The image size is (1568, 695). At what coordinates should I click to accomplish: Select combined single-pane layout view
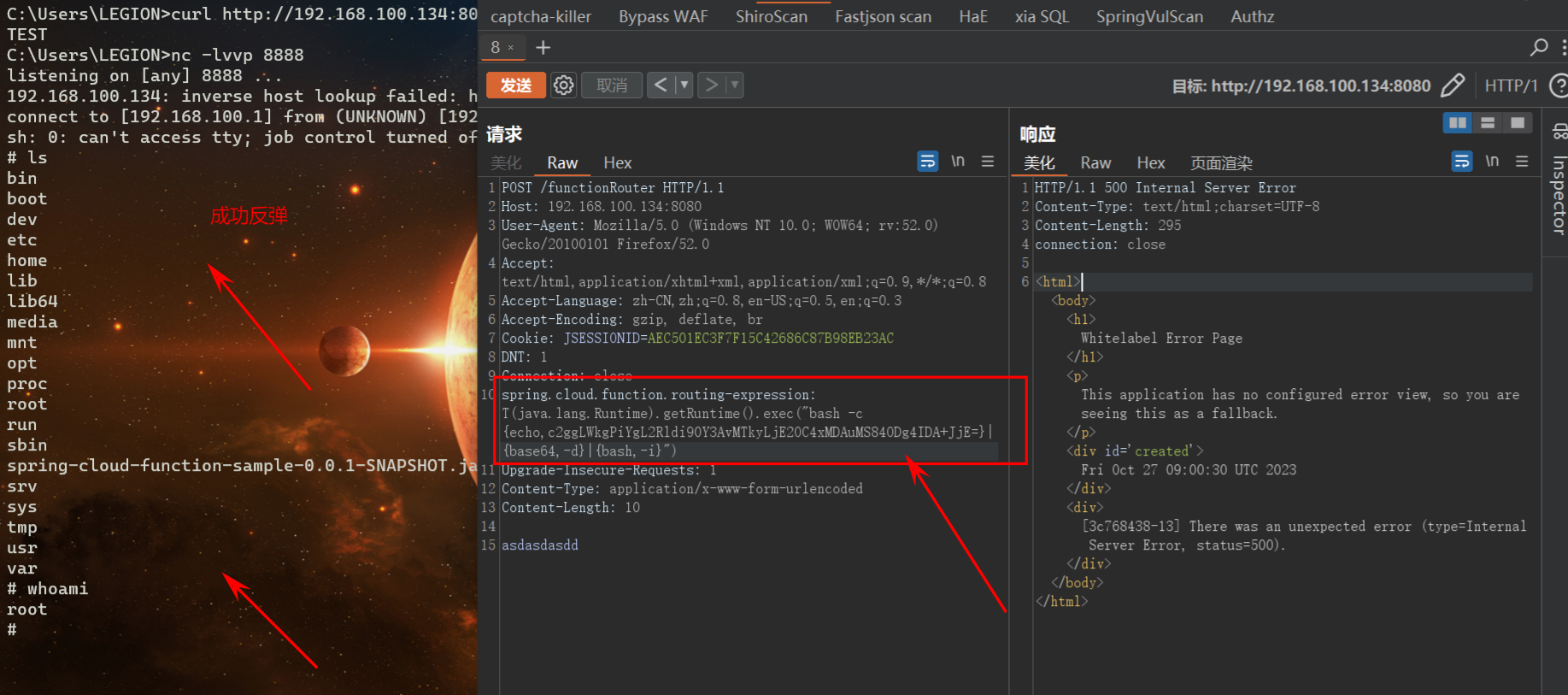[x=1518, y=123]
